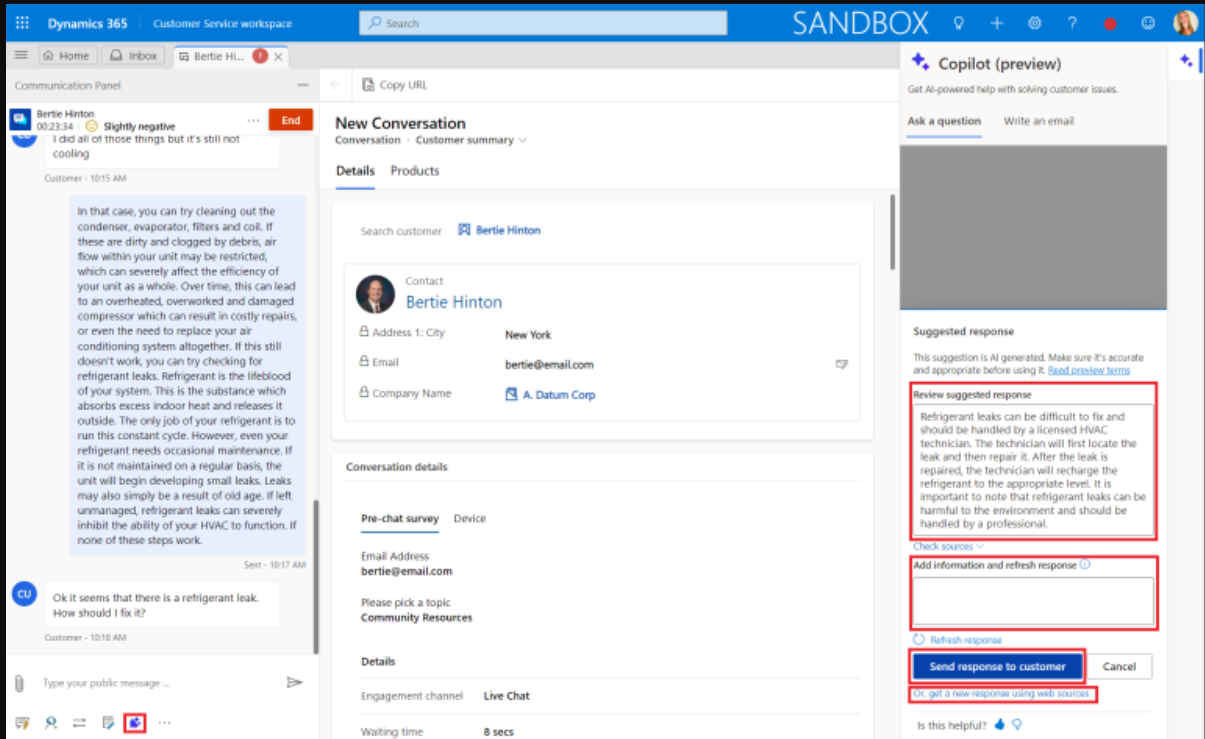Screen dimensions: 1205x739
Task: Open the Details tab
Action: pos(355,171)
